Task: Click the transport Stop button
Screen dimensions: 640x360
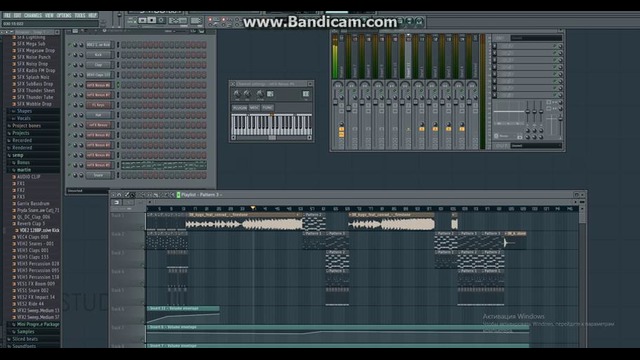Action: (151, 20)
